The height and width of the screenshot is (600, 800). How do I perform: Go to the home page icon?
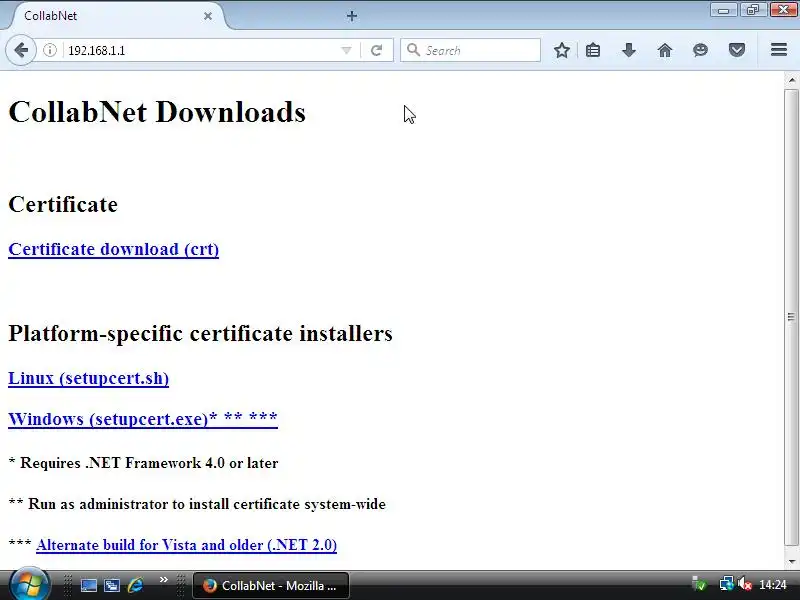tap(665, 50)
